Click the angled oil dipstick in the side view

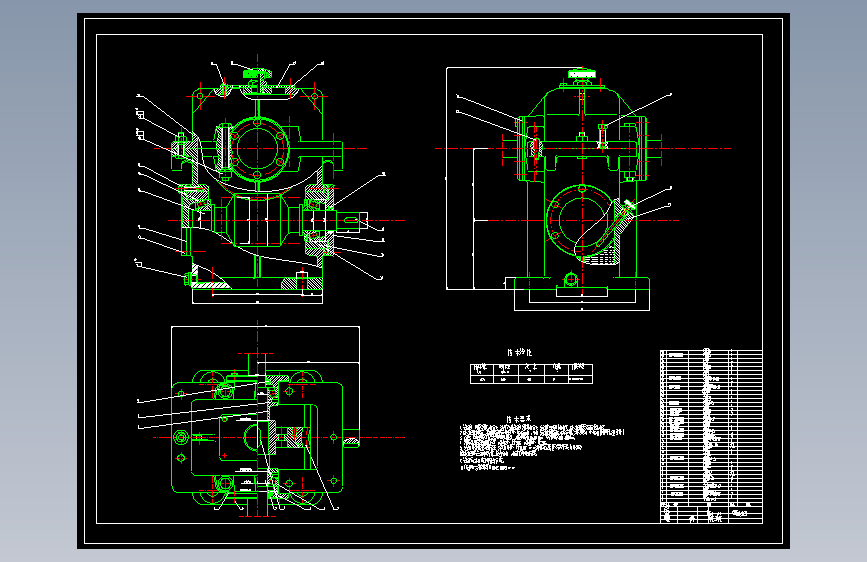tap(615, 226)
